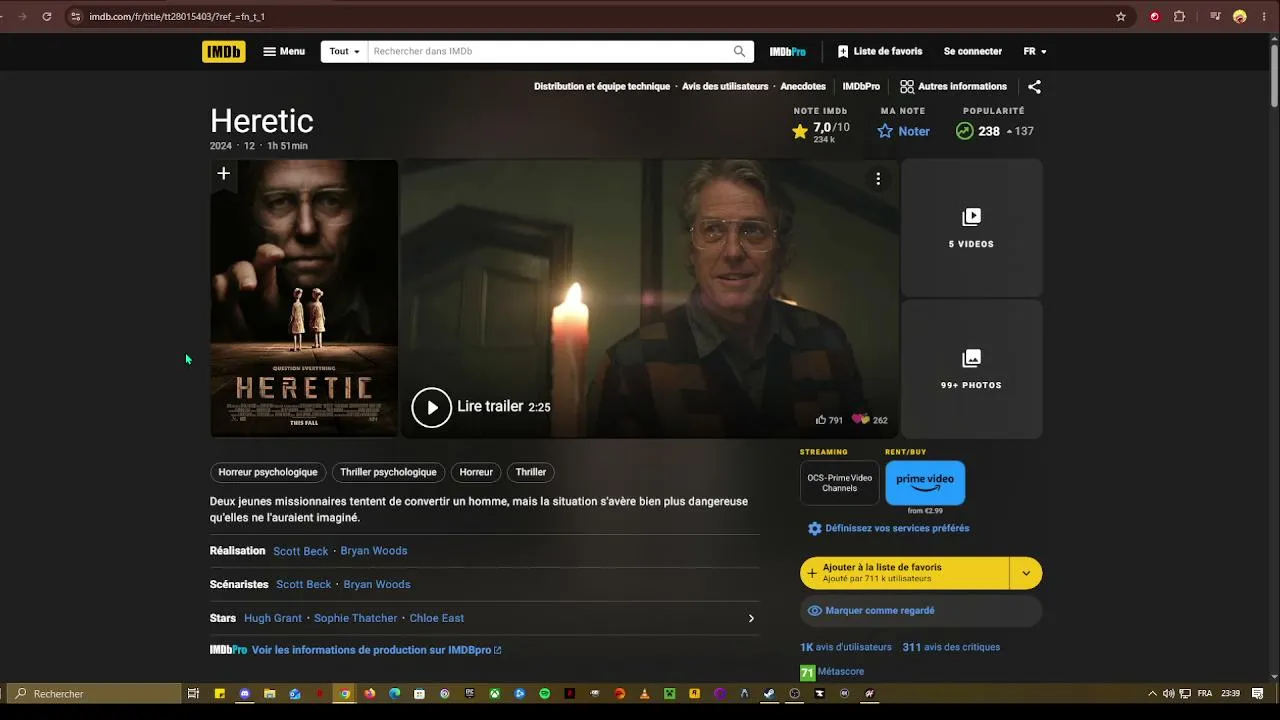Choose the Prime Video rent/buy option

[925, 483]
